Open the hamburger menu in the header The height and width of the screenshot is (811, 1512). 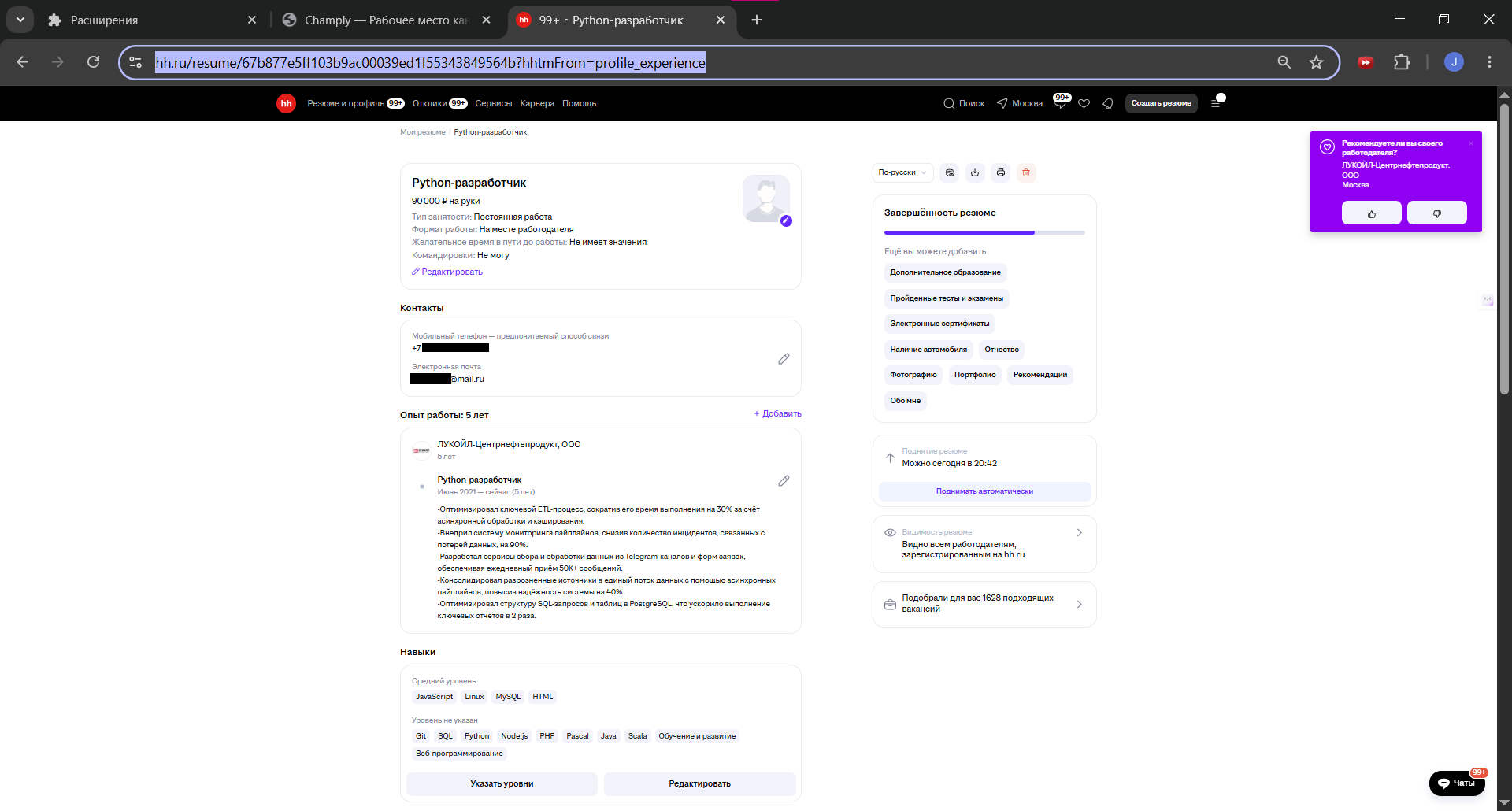[1217, 103]
